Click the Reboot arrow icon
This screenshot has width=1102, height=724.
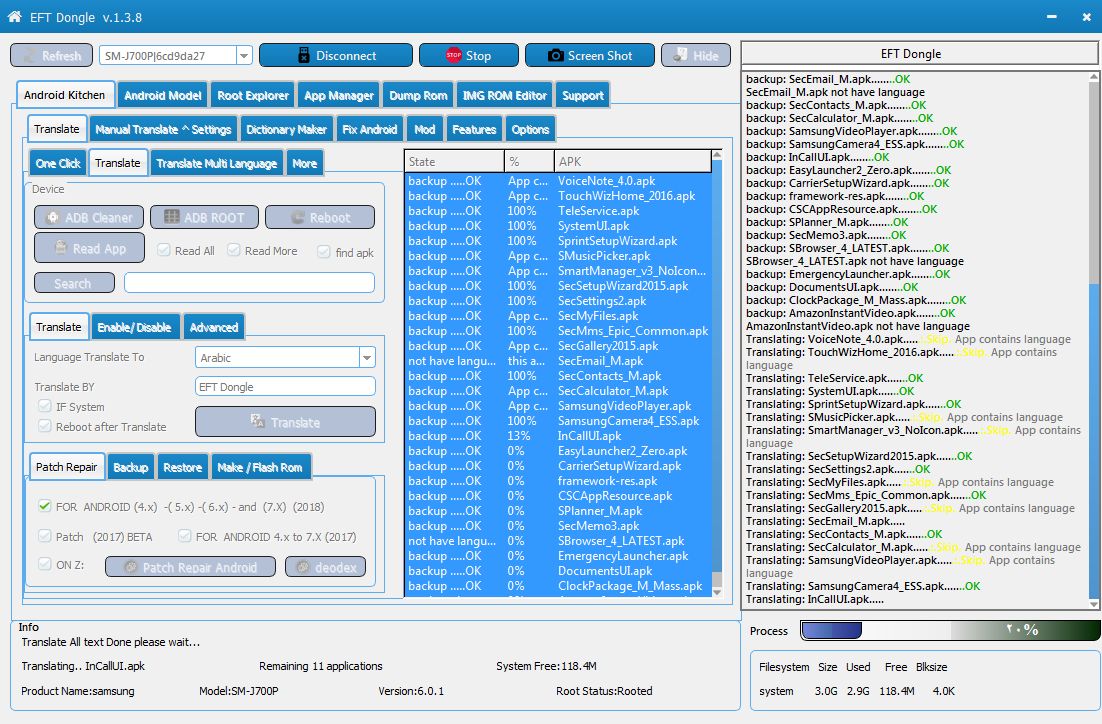tap(297, 218)
